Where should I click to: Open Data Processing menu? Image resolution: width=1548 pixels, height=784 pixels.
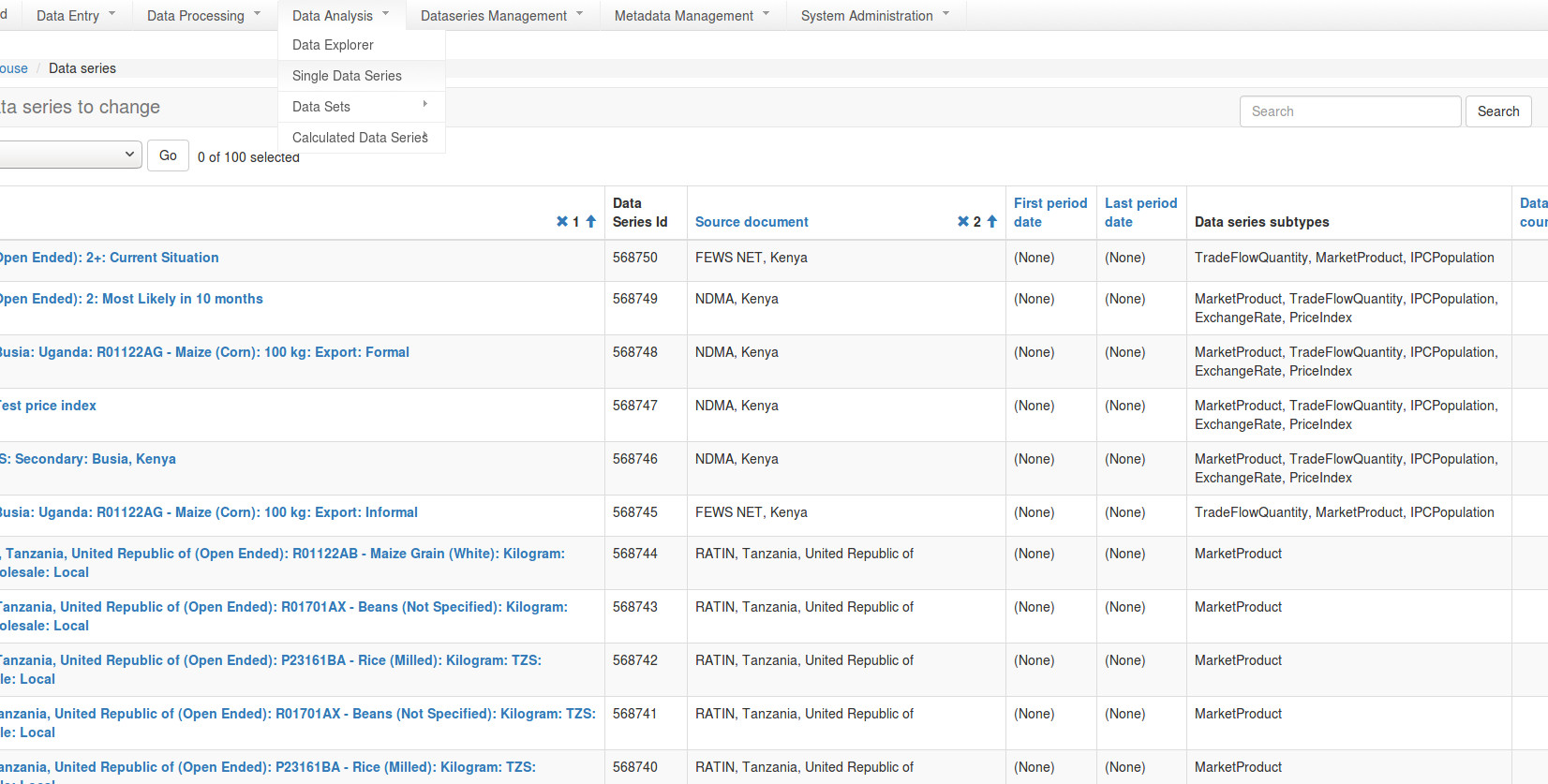(203, 16)
